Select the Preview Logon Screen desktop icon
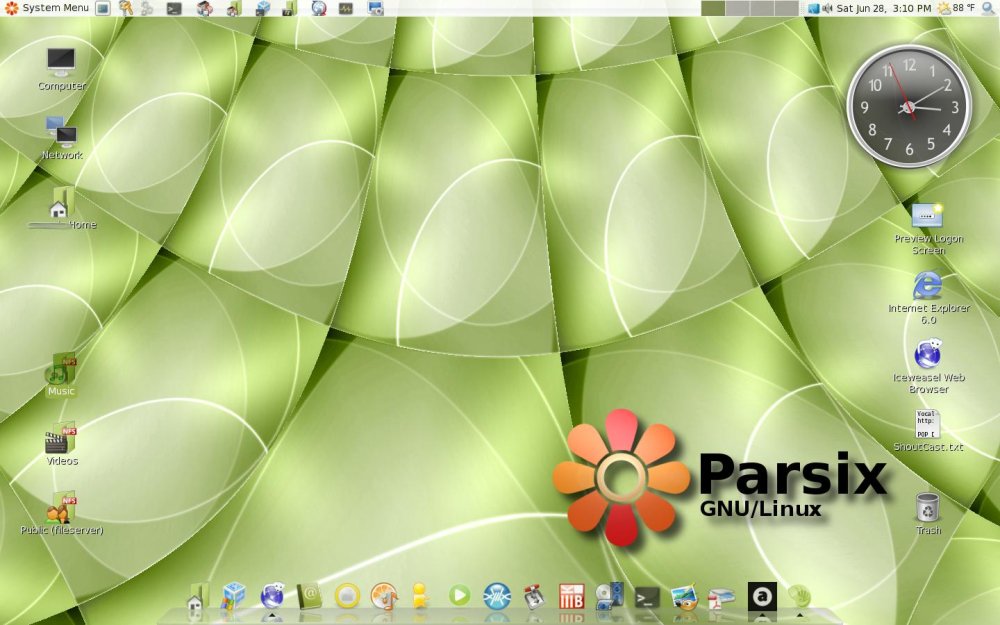The image size is (1000, 625). click(x=928, y=228)
